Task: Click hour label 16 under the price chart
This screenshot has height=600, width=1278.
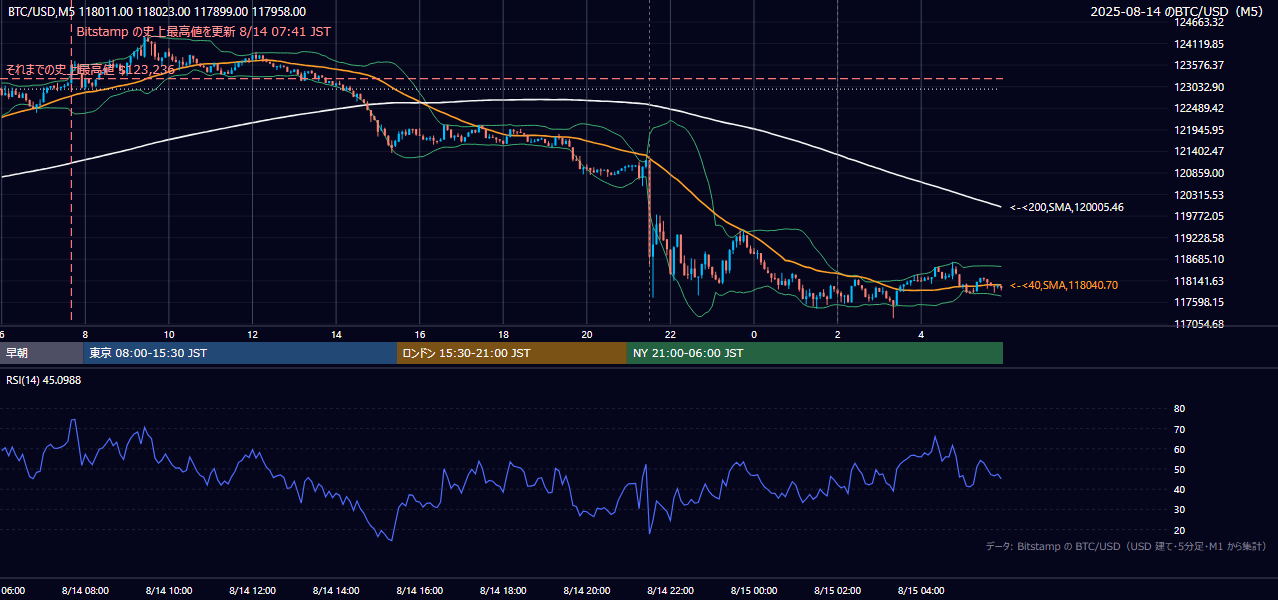Action: click(420, 335)
